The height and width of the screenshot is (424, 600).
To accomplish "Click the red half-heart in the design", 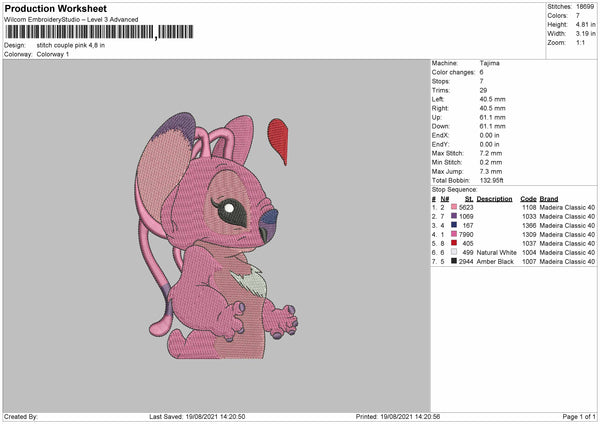I will pos(278,142).
